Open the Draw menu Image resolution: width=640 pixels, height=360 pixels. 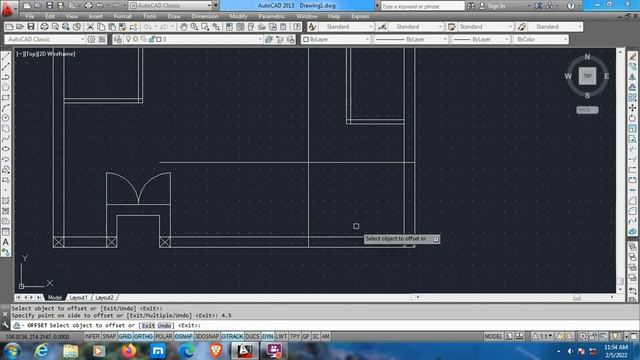tap(174, 16)
